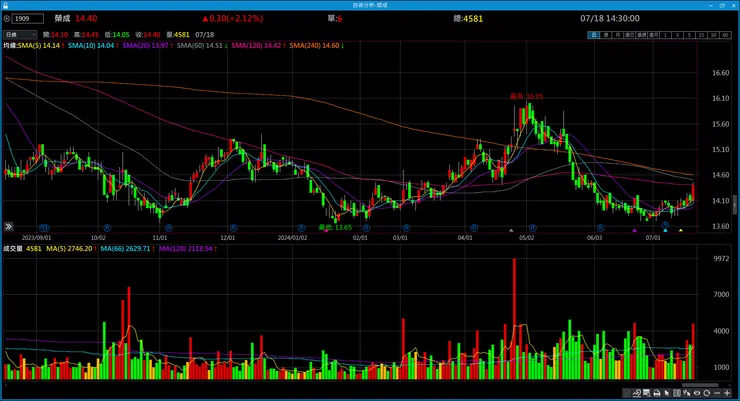Select the arrow pointer tool icon

coord(666,393)
